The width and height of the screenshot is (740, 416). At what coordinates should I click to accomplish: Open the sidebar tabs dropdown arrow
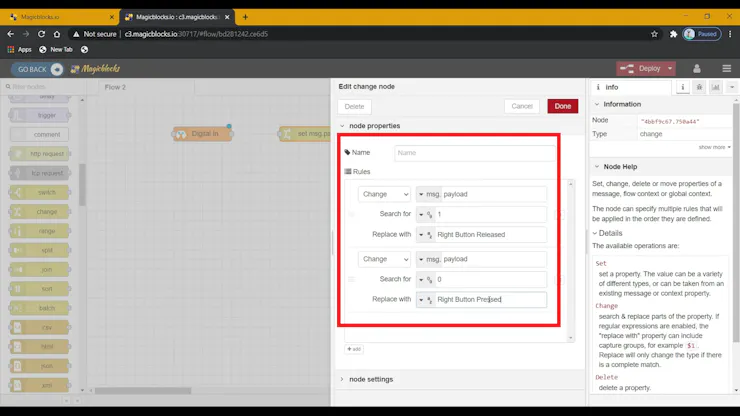tap(732, 87)
